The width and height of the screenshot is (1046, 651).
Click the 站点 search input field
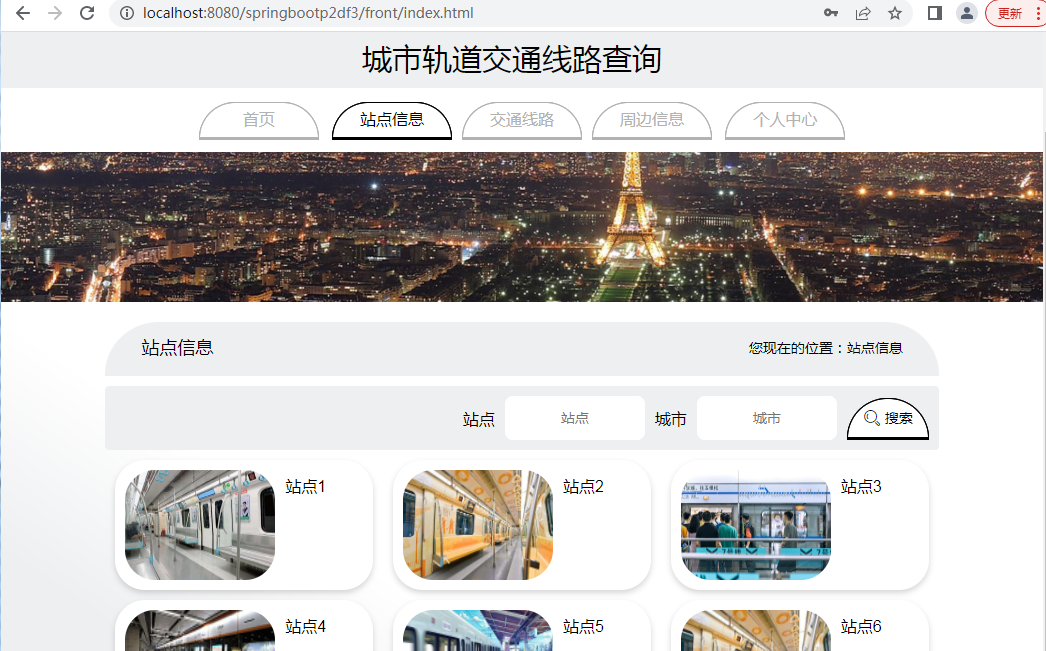click(x=574, y=418)
